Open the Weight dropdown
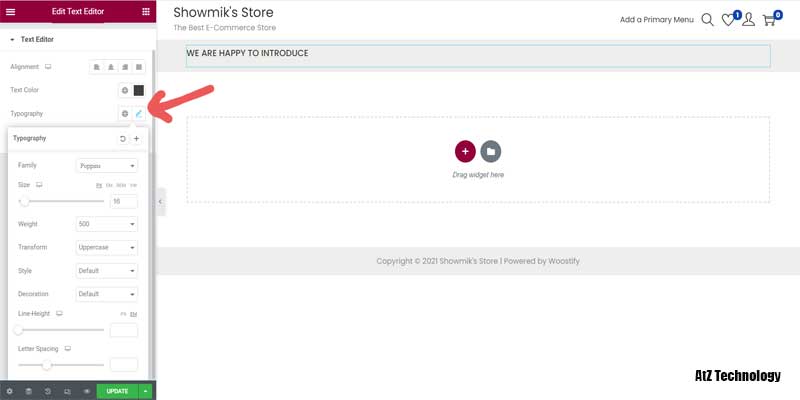The image size is (800, 400). (107, 224)
